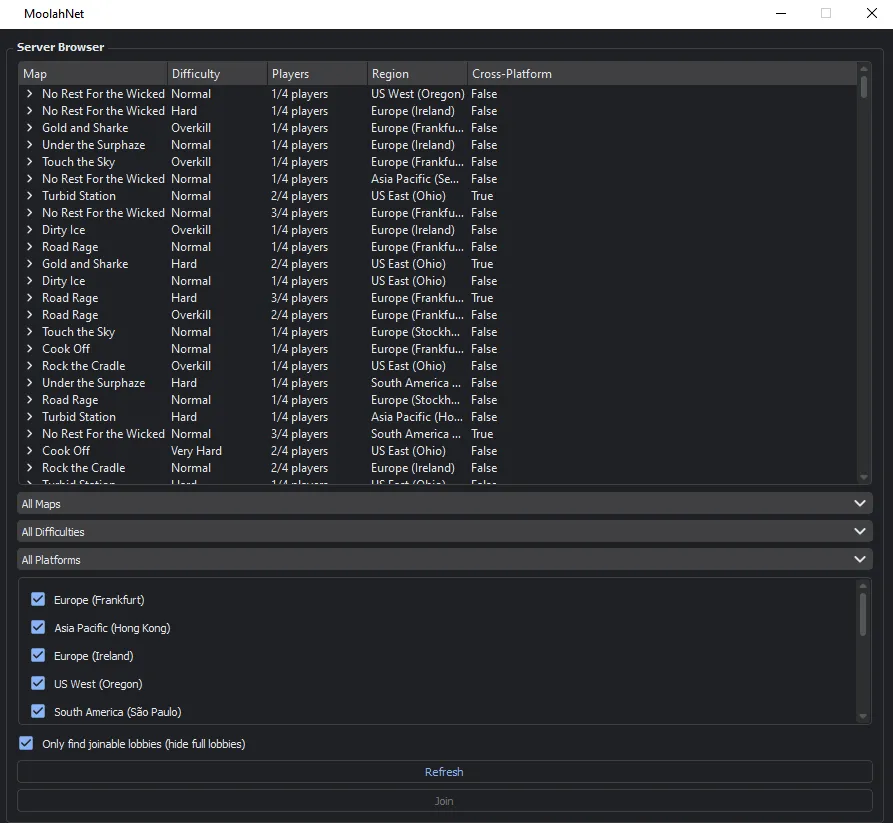This screenshot has height=823, width=893.
Task: Select Gold and Sharke Hard server
Action: click(x=437, y=264)
